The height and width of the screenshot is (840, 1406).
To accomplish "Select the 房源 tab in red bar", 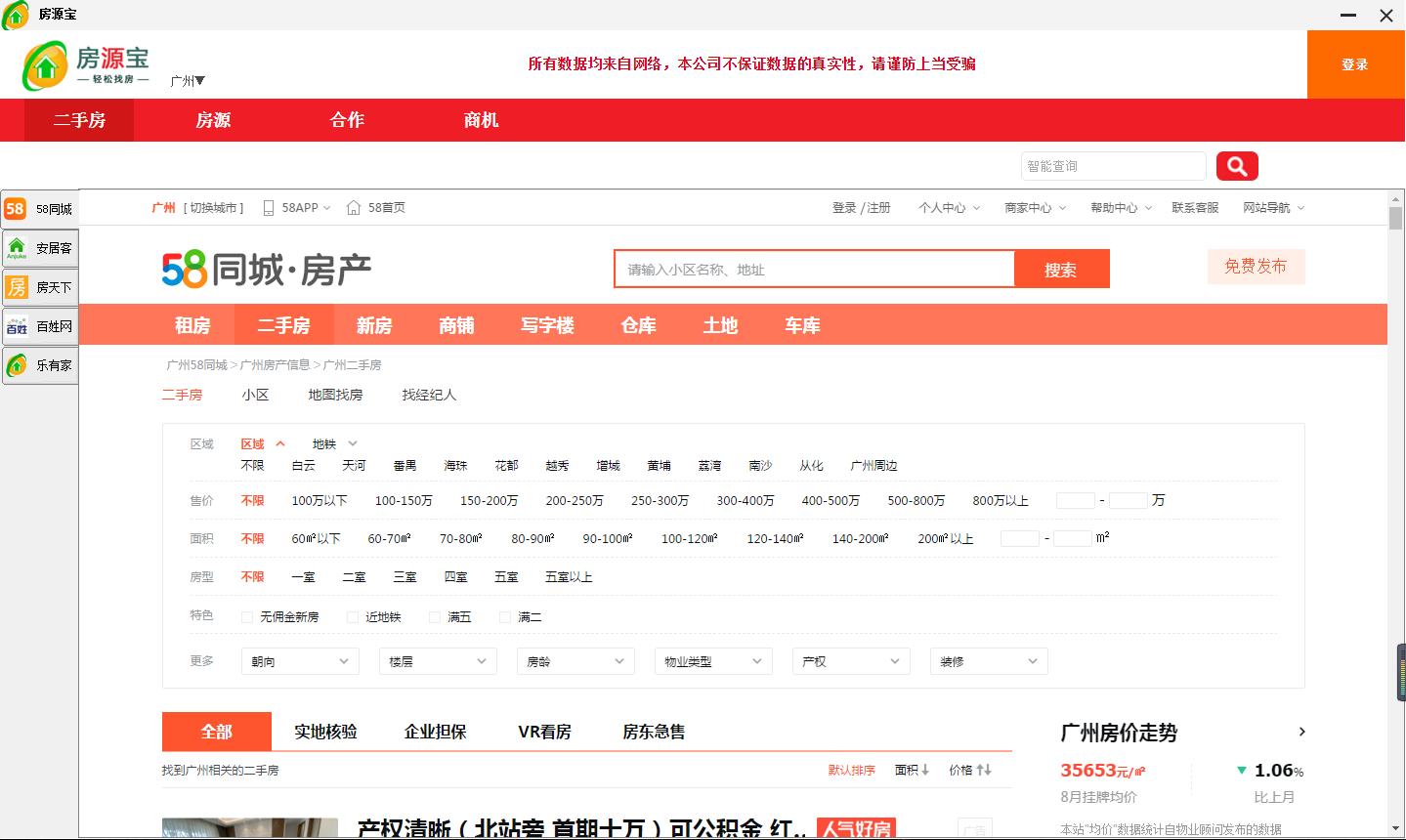I will coord(213,120).
